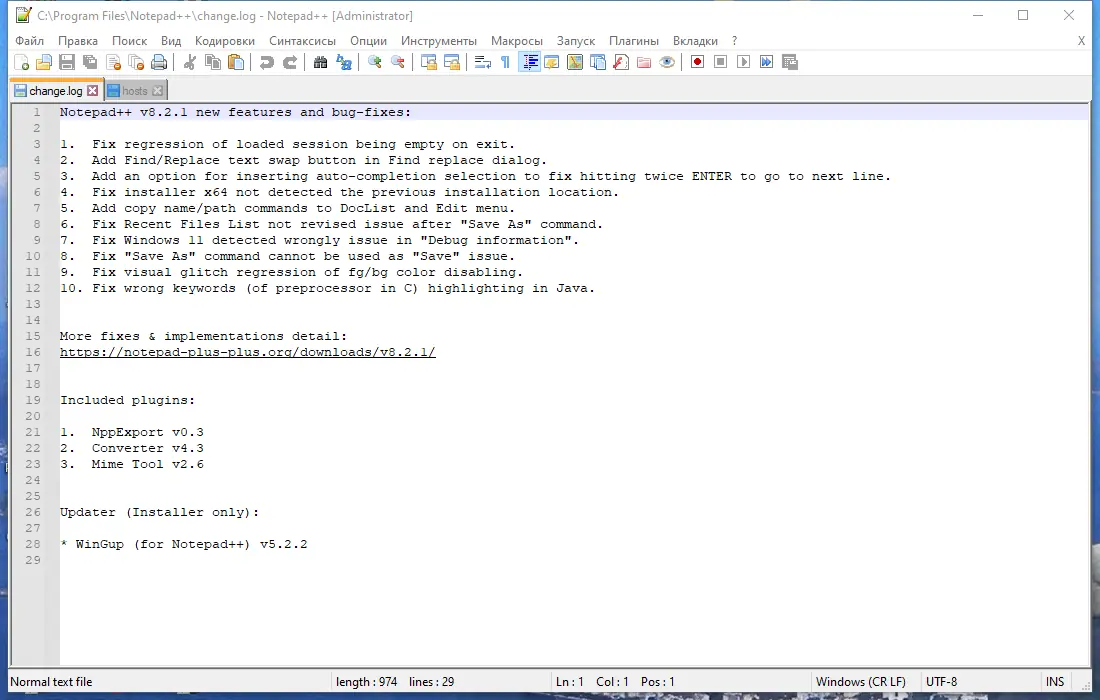Click the Open file folder icon
The width and height of the screenshot is (1100, 700).
44,62
